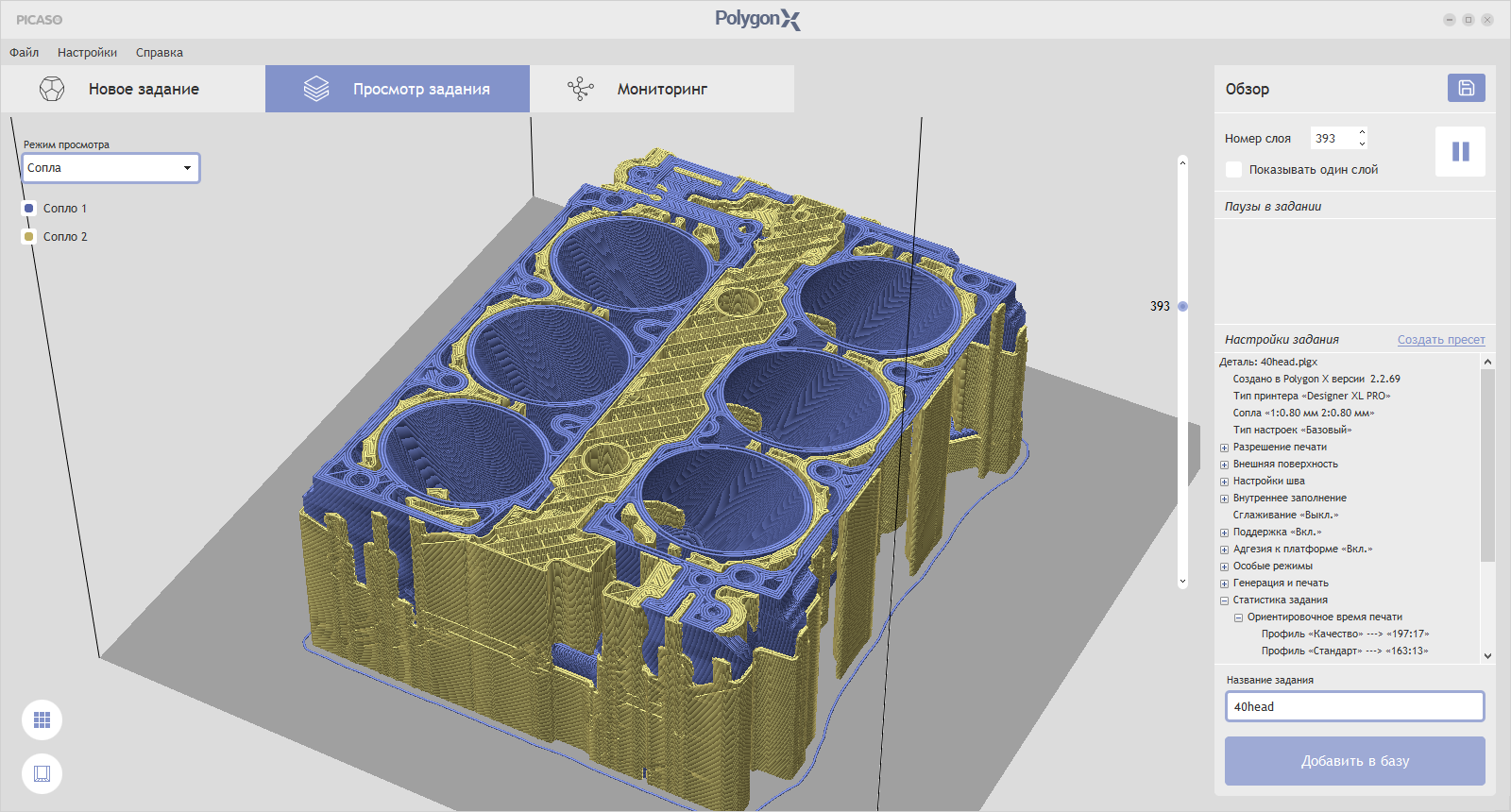Click the Номер слоя number field
This screenshot has height=812, width=1511.
(x=1333, y=139)
